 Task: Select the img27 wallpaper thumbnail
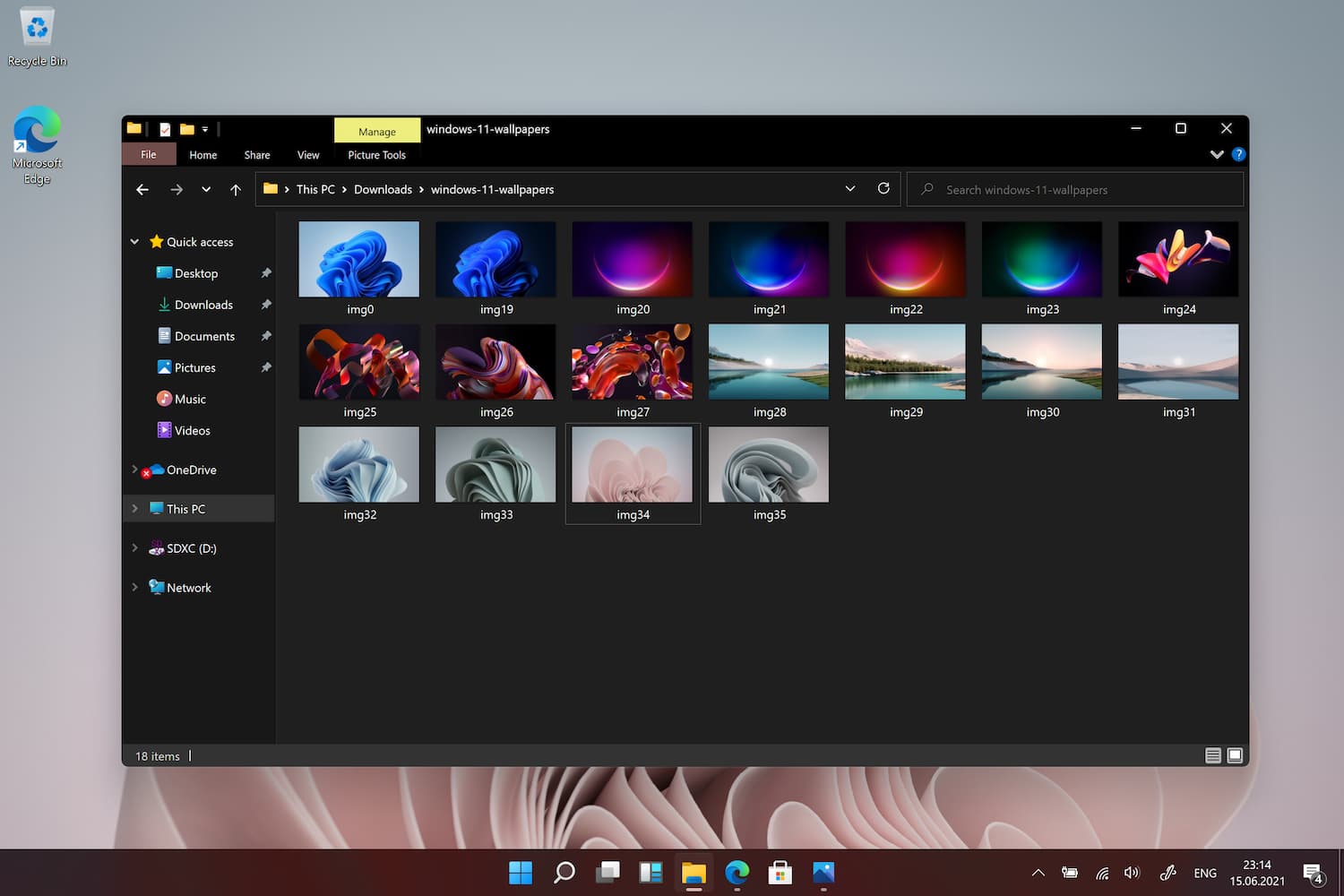pos(633,362)
